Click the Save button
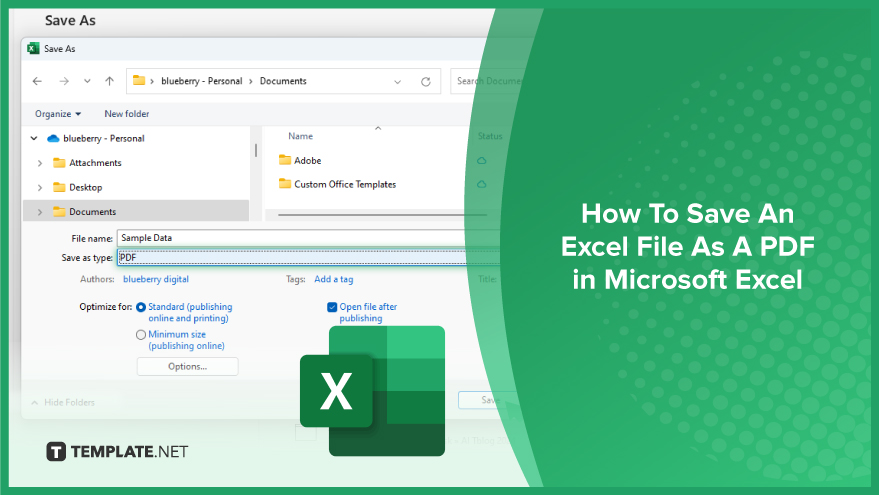Viewport: 879px width, 495px height. pyautogui.click(x=489, y=400)
